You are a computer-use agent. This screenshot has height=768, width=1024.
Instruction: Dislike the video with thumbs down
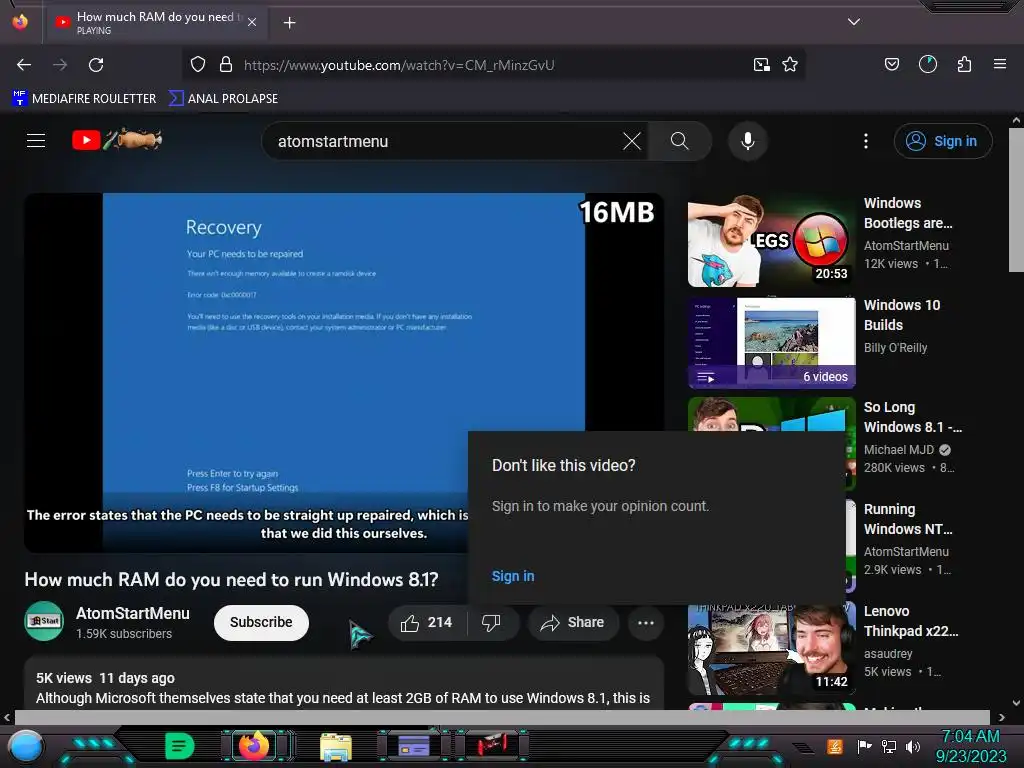coord(492,622)
